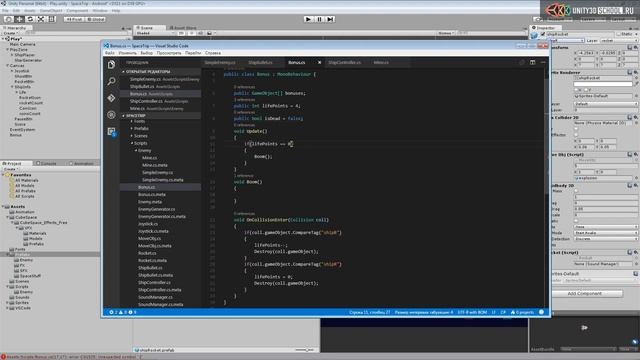Select the Unity Scale tool
The height and width of the screenshot is (360, 640).
tap(41, 19)
